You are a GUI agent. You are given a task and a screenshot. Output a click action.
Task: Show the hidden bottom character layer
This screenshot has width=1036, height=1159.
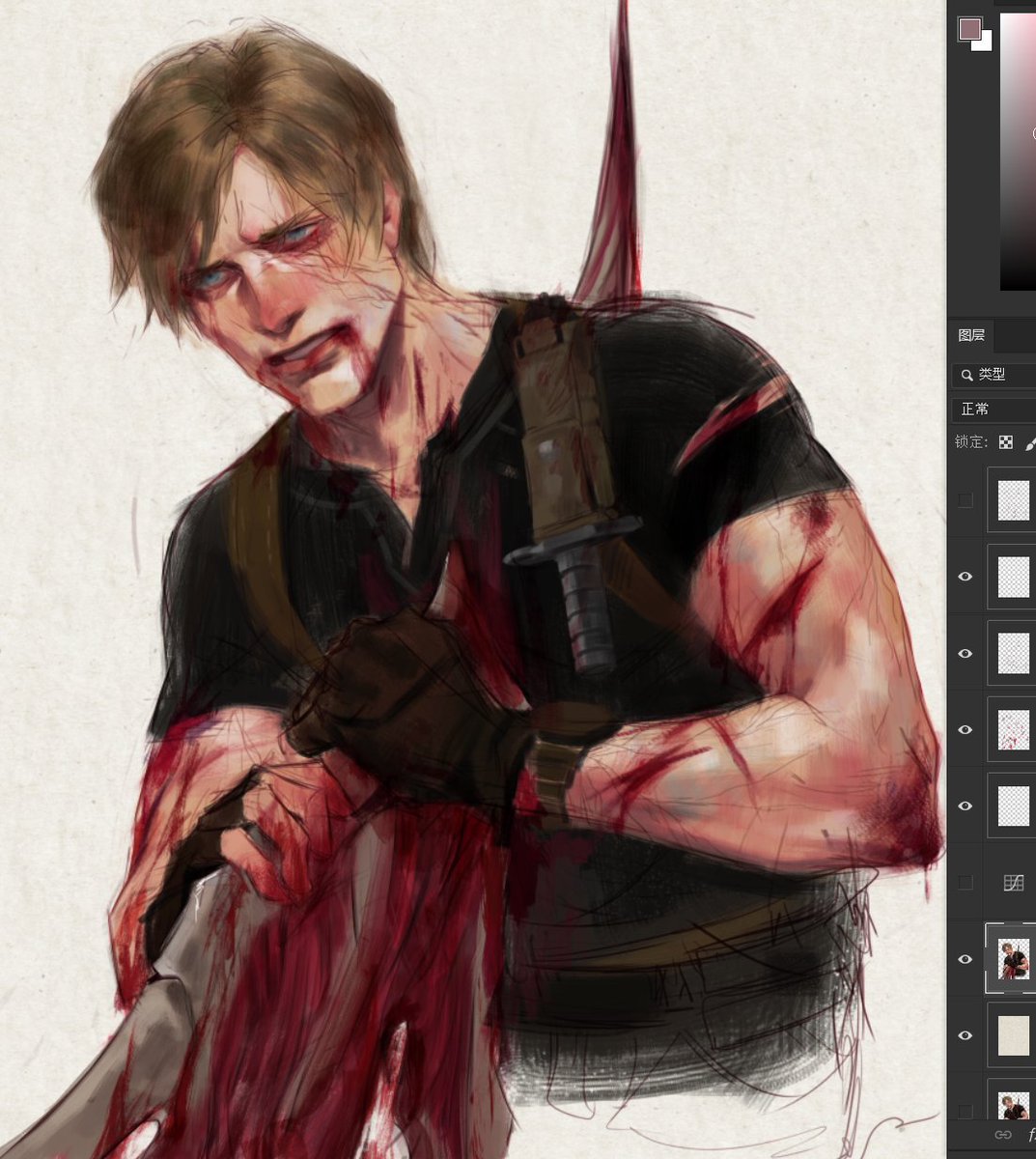tap(965, 1111)
